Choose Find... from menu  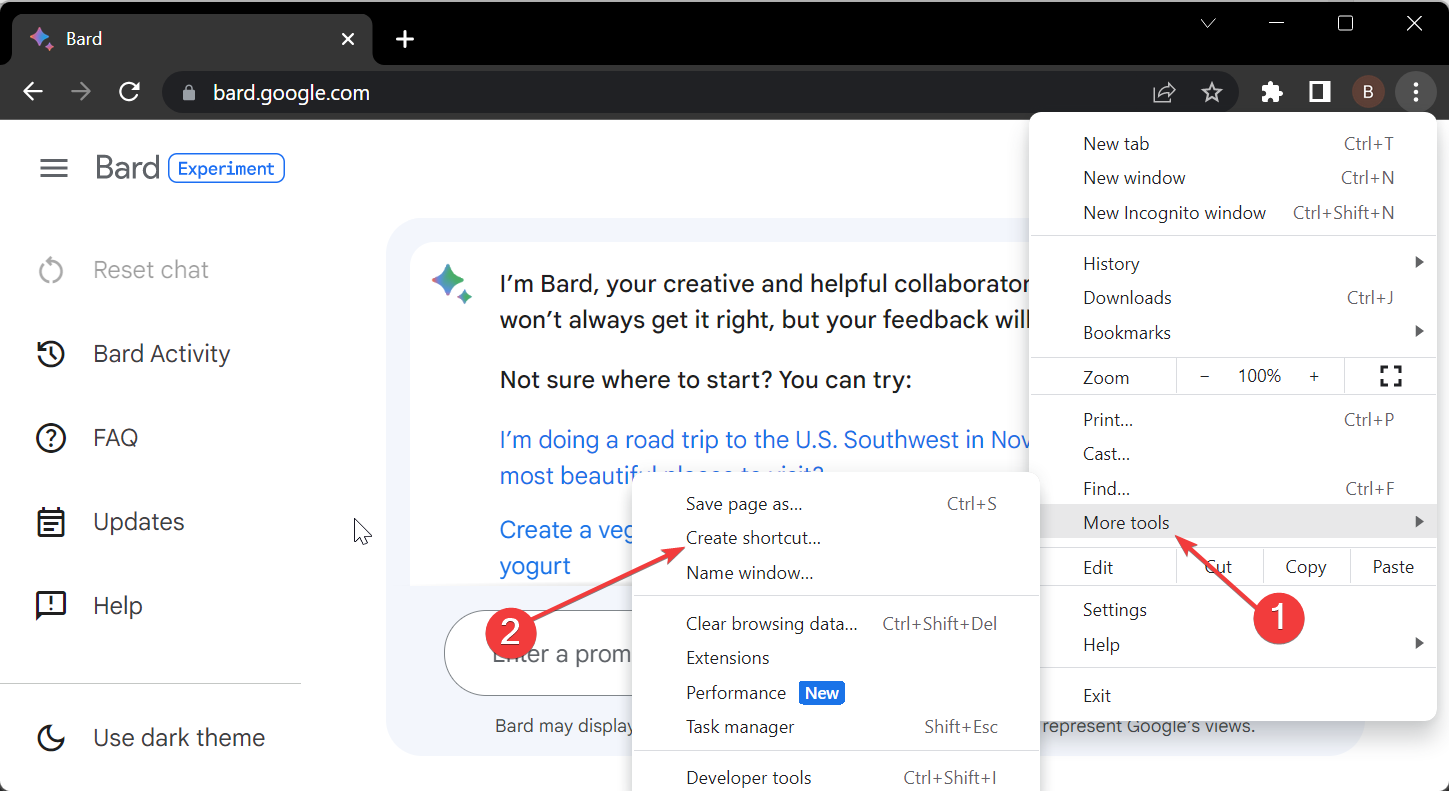tap(1233, 489)
